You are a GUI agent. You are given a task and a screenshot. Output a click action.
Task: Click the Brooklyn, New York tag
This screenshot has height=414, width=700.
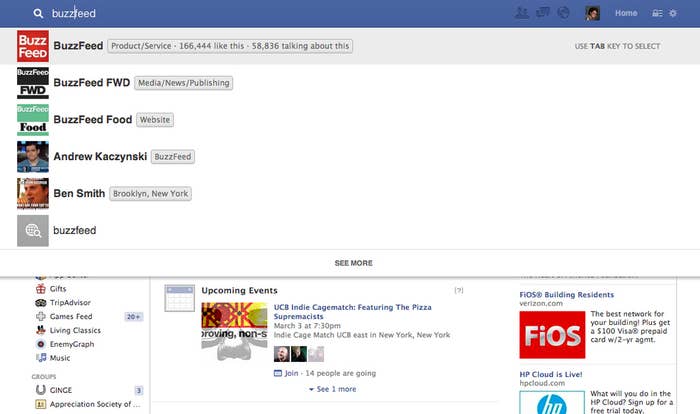[x=150, y=193]
